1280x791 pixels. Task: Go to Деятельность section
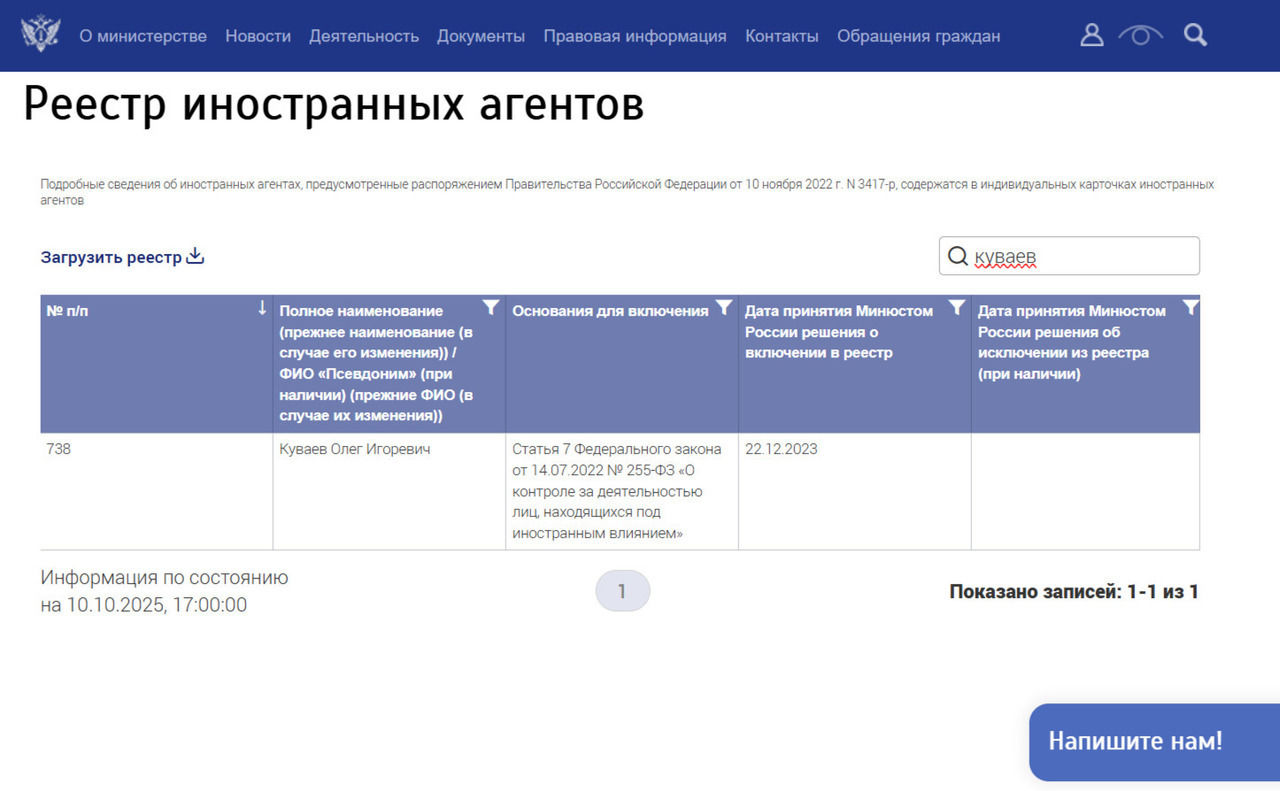[364, 36]
